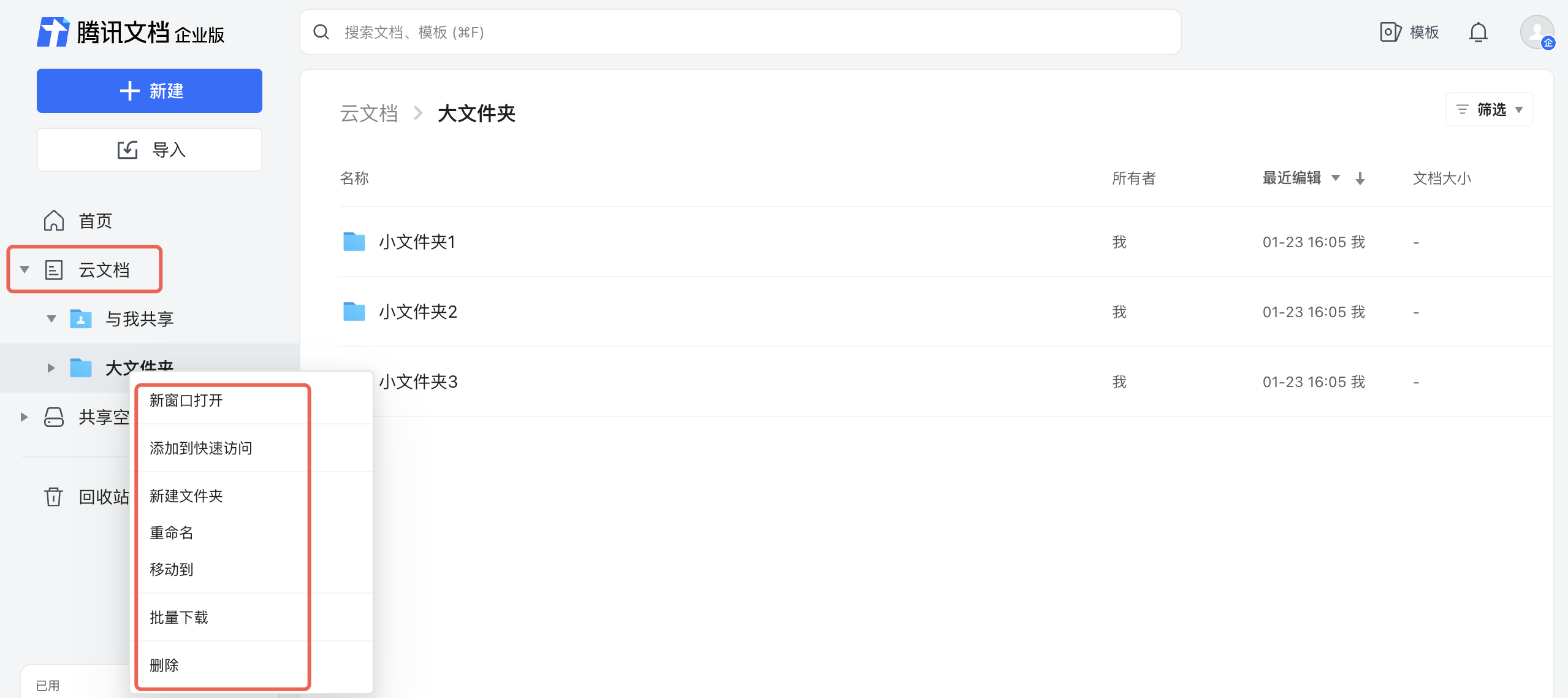Collapse the 与我共享 folder arrow

coord(51,318)
